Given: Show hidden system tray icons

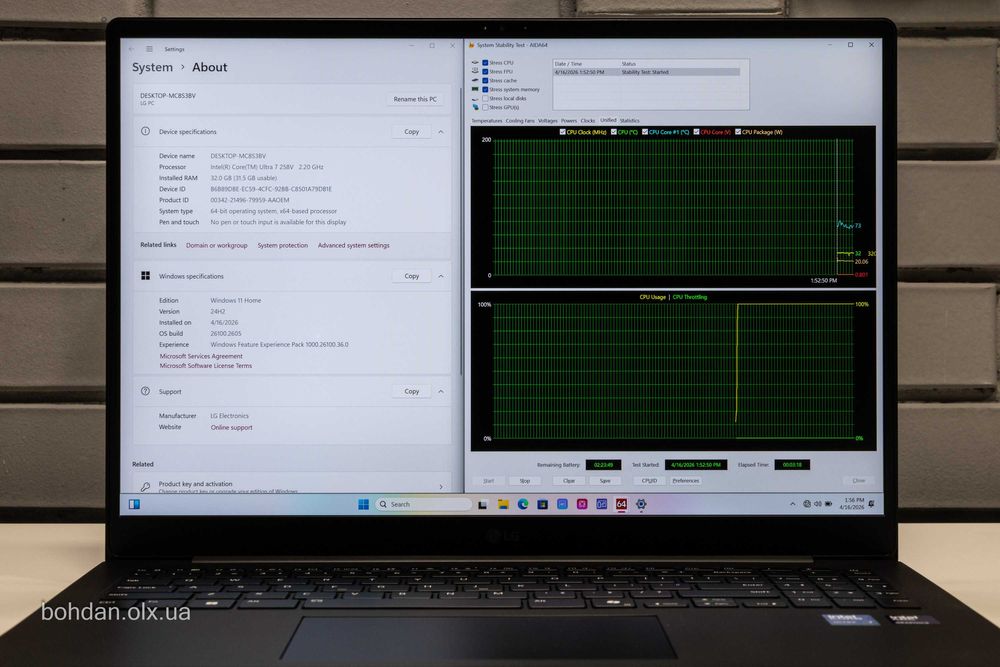Looking at the screenshot, I should [x=793, y=504].
